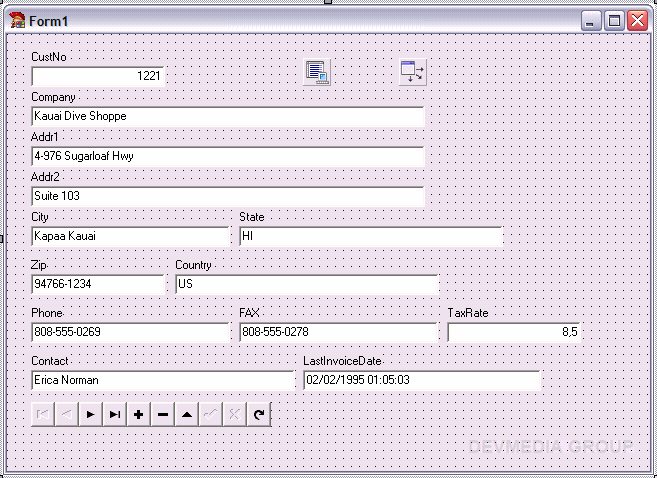
Task: Click the Form1 title bar icon
Action: coord(16,20)
